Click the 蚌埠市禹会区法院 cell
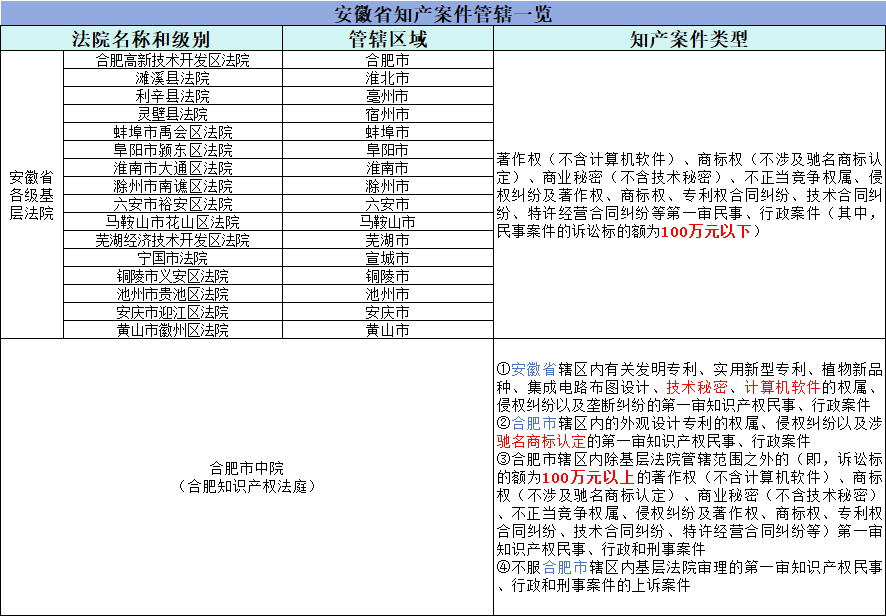 coord(172,133)
